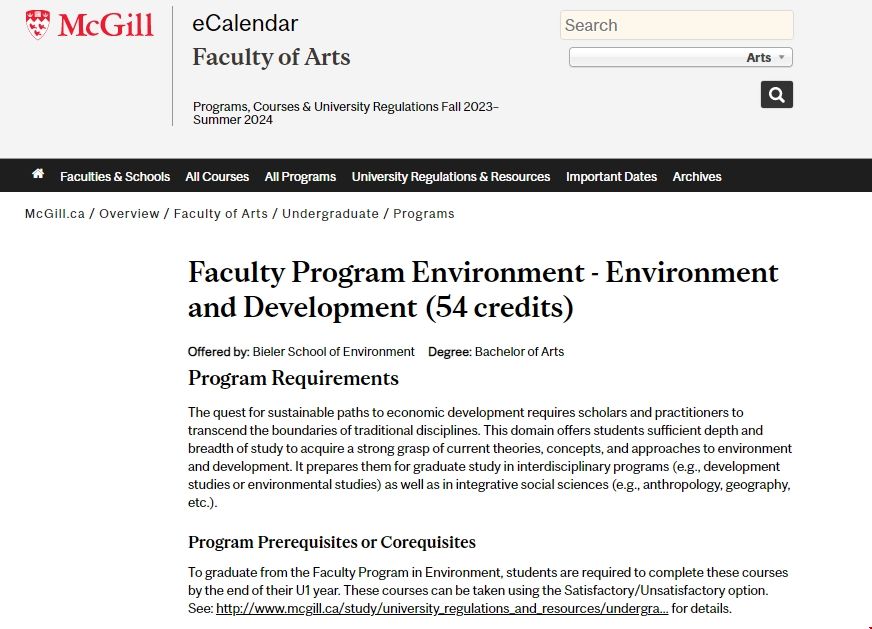Open All Programs
872x629 pixels.
(300, 176)
